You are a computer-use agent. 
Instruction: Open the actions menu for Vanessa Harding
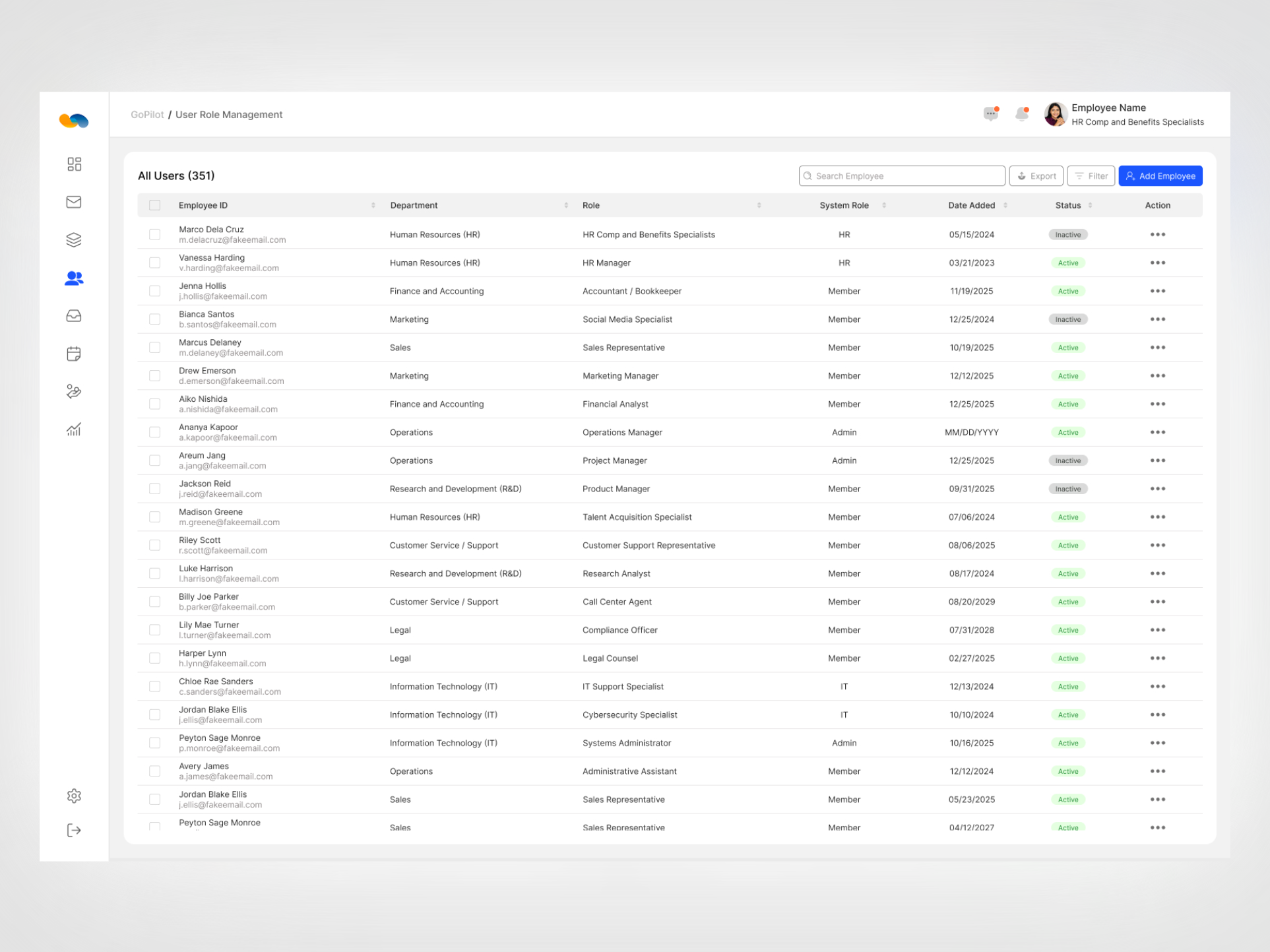tap(1158, 263)
